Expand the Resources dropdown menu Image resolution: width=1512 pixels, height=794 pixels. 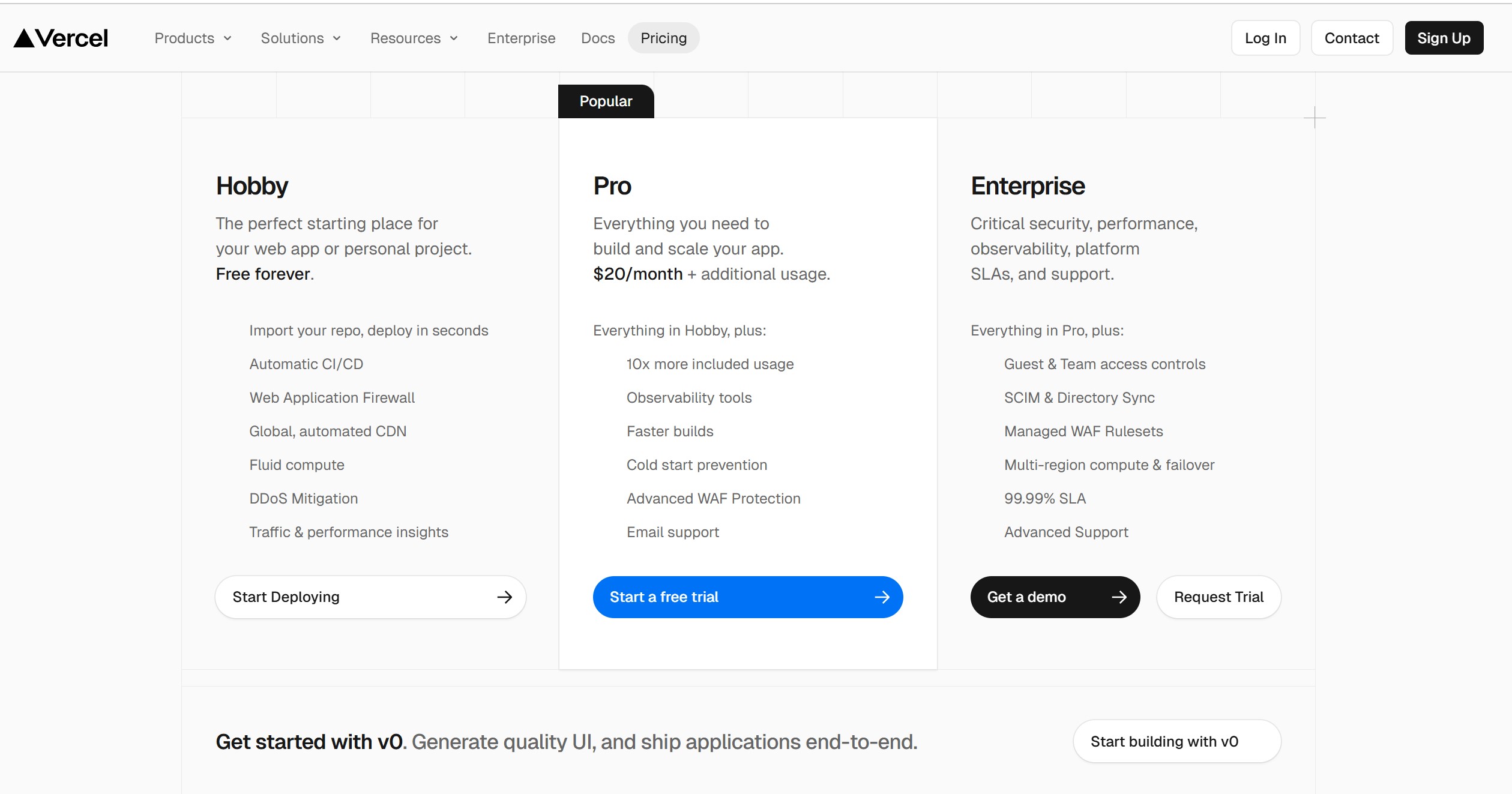click(414, 38)
